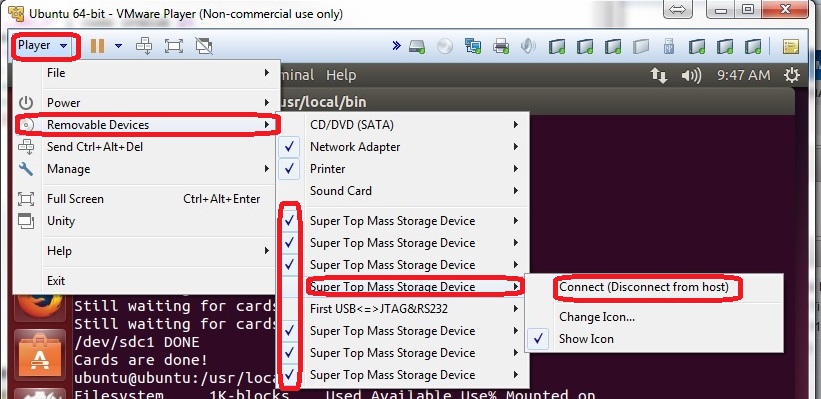
Task: Click the Manage wrench icon
Action: tap(26, 169)
